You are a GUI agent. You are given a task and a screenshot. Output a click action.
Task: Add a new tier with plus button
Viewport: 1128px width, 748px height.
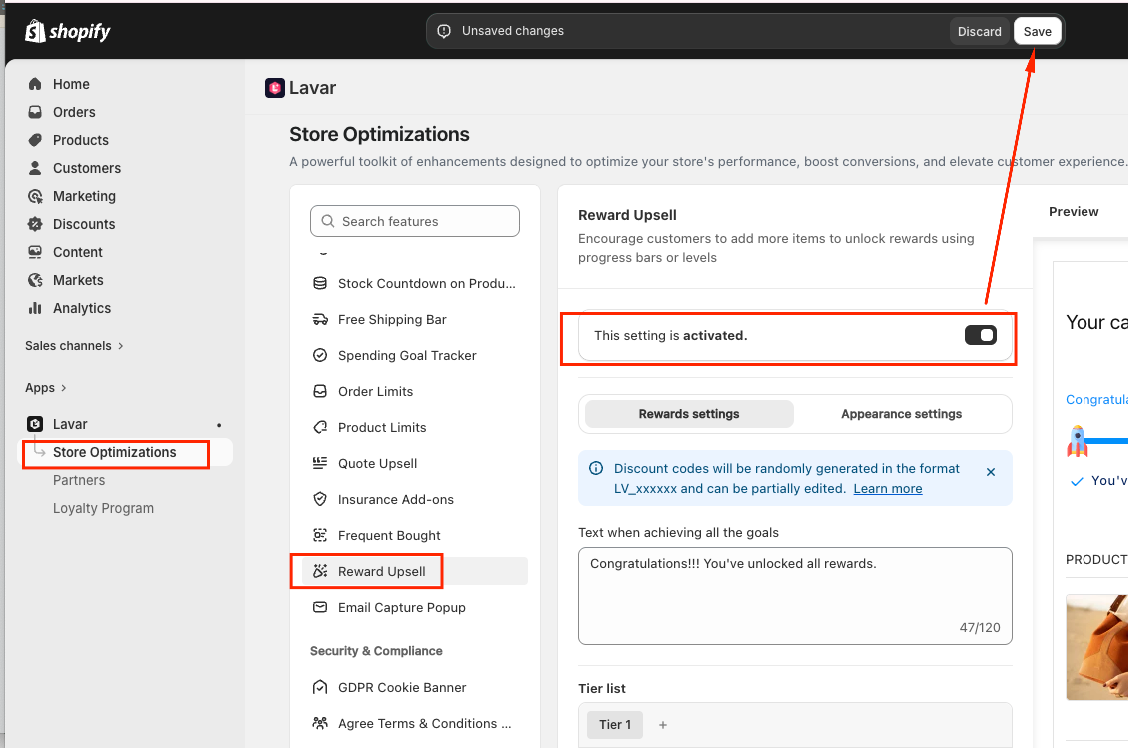pos(663,725)
